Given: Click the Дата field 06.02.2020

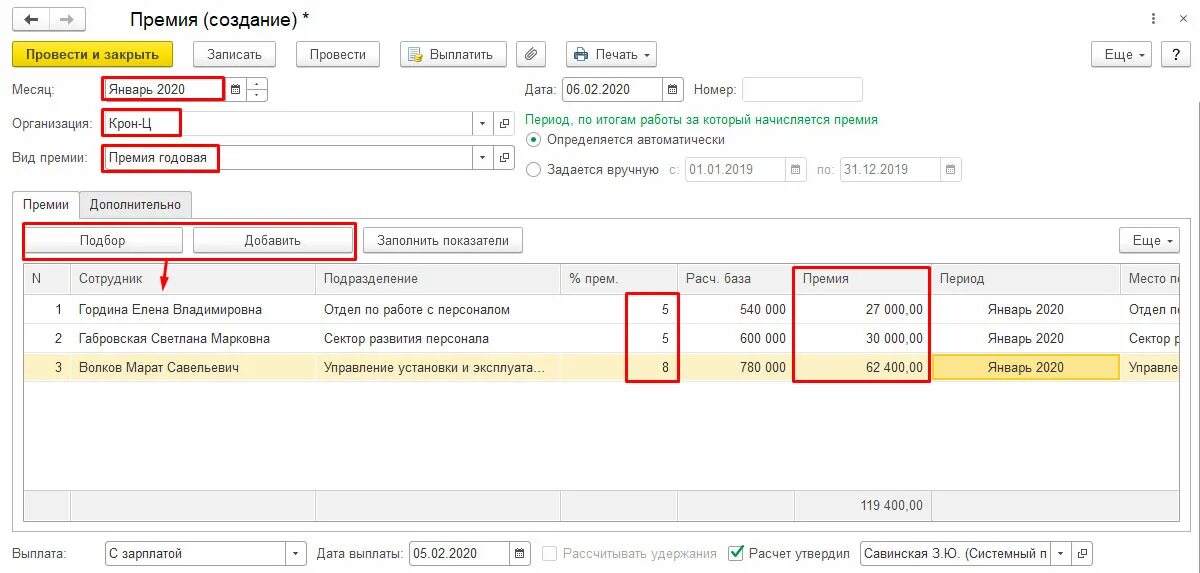Looking at the screenshot, I should [x=613, y=90].
